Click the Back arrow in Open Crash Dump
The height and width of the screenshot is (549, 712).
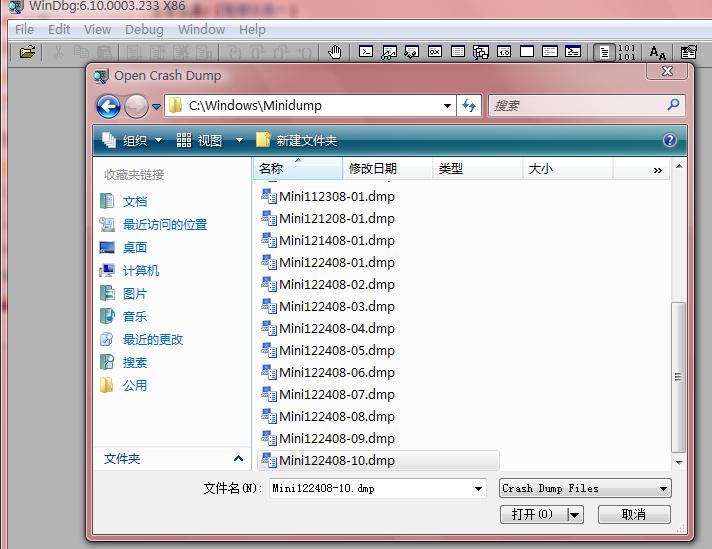(108, 106)
